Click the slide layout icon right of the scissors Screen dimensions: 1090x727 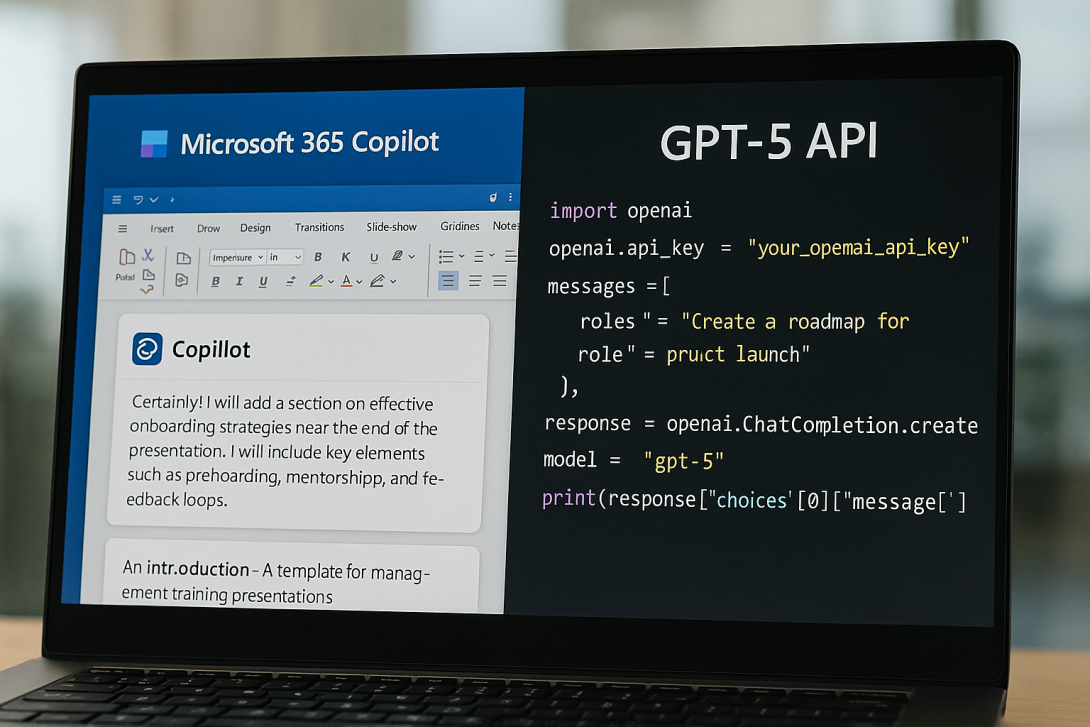pyautogui.click(x=184, y=259)
